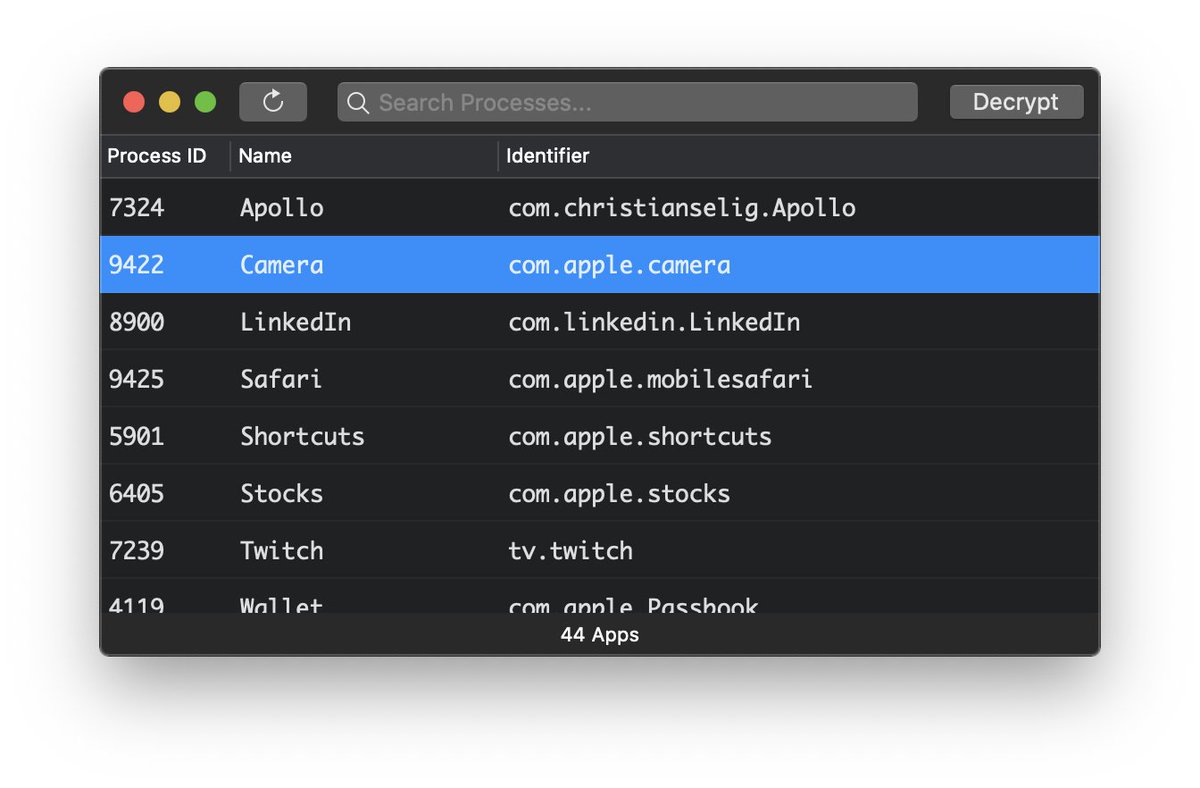Viewport: 1200px width, 788px height.
Task: Click com.apple.shortcuts identifier
Action: [x=640, y=436]
